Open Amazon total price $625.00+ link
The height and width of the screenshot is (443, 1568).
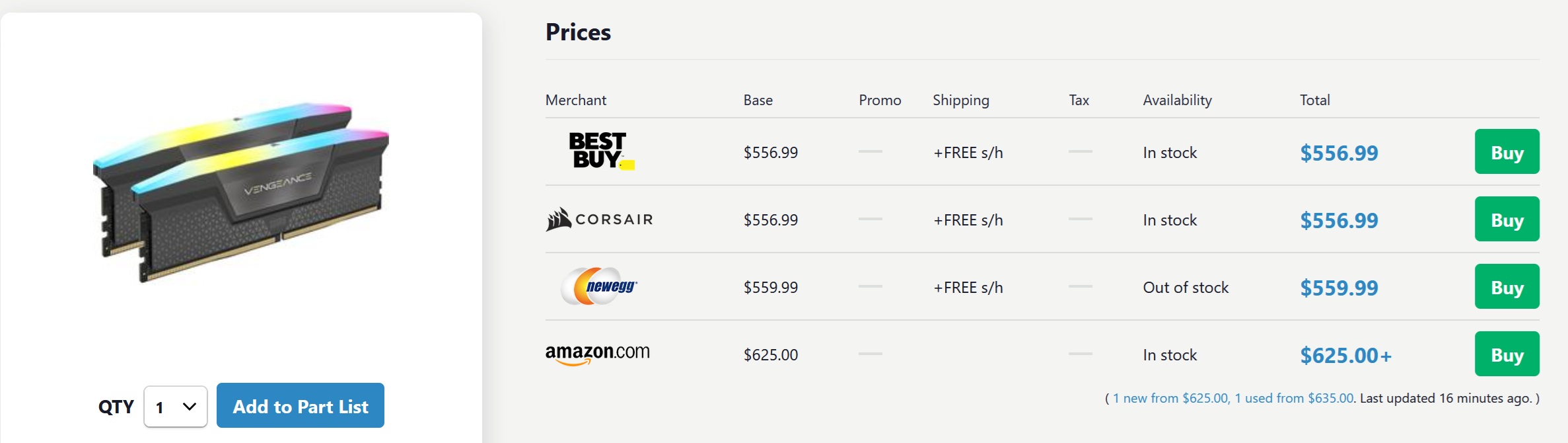point(1345,355)
